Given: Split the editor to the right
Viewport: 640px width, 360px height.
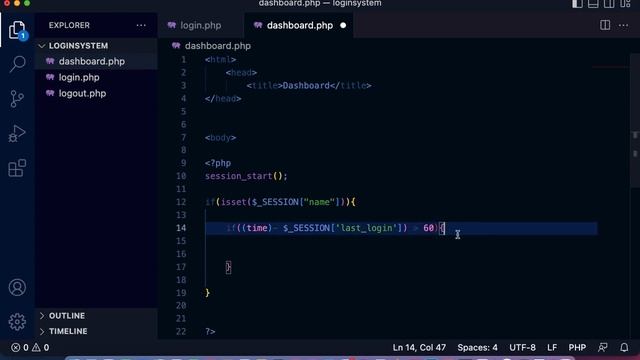Looking at the screenshot, I should [605, 25].
